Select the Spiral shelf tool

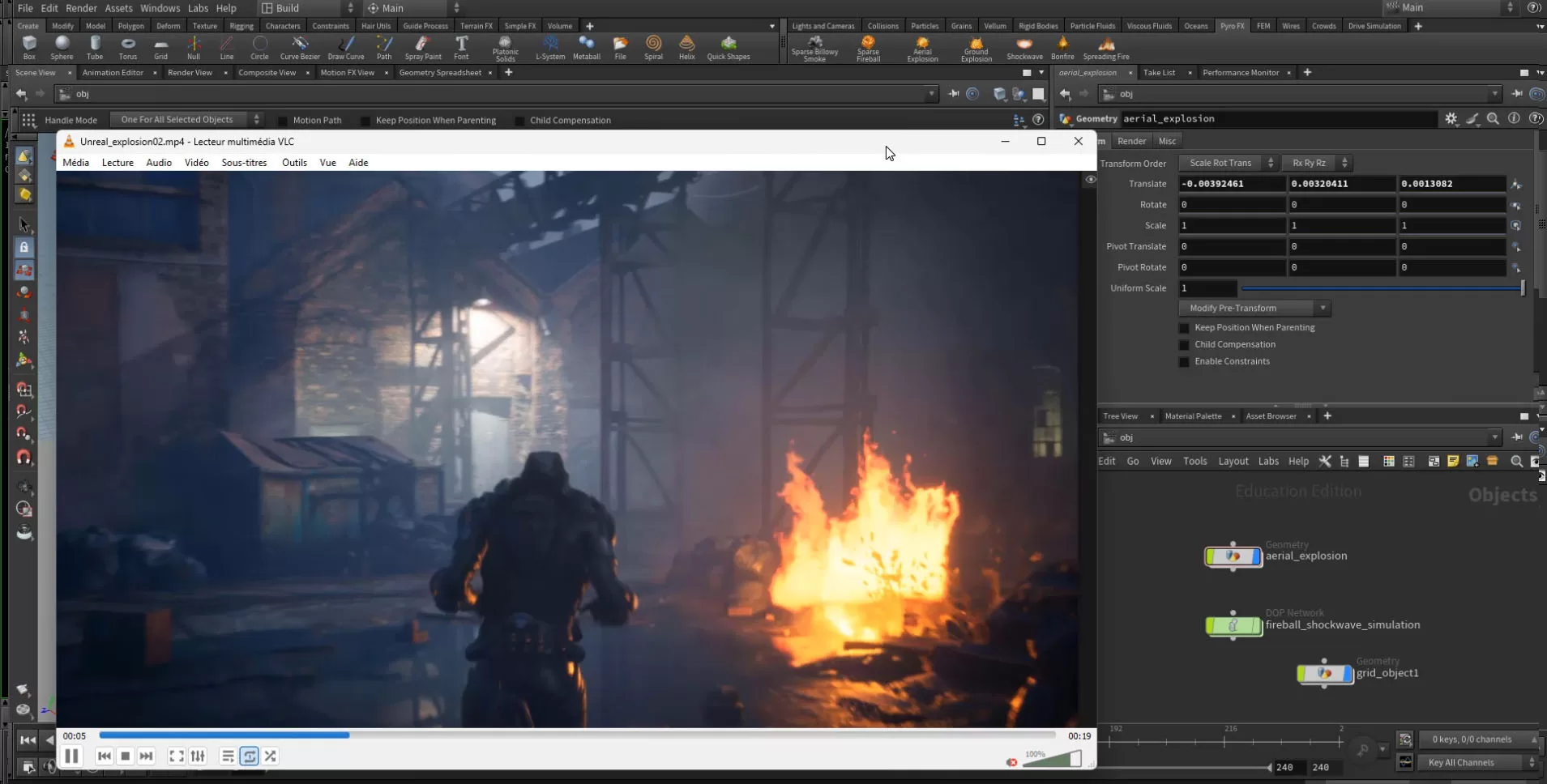click(x=653, y=47)
